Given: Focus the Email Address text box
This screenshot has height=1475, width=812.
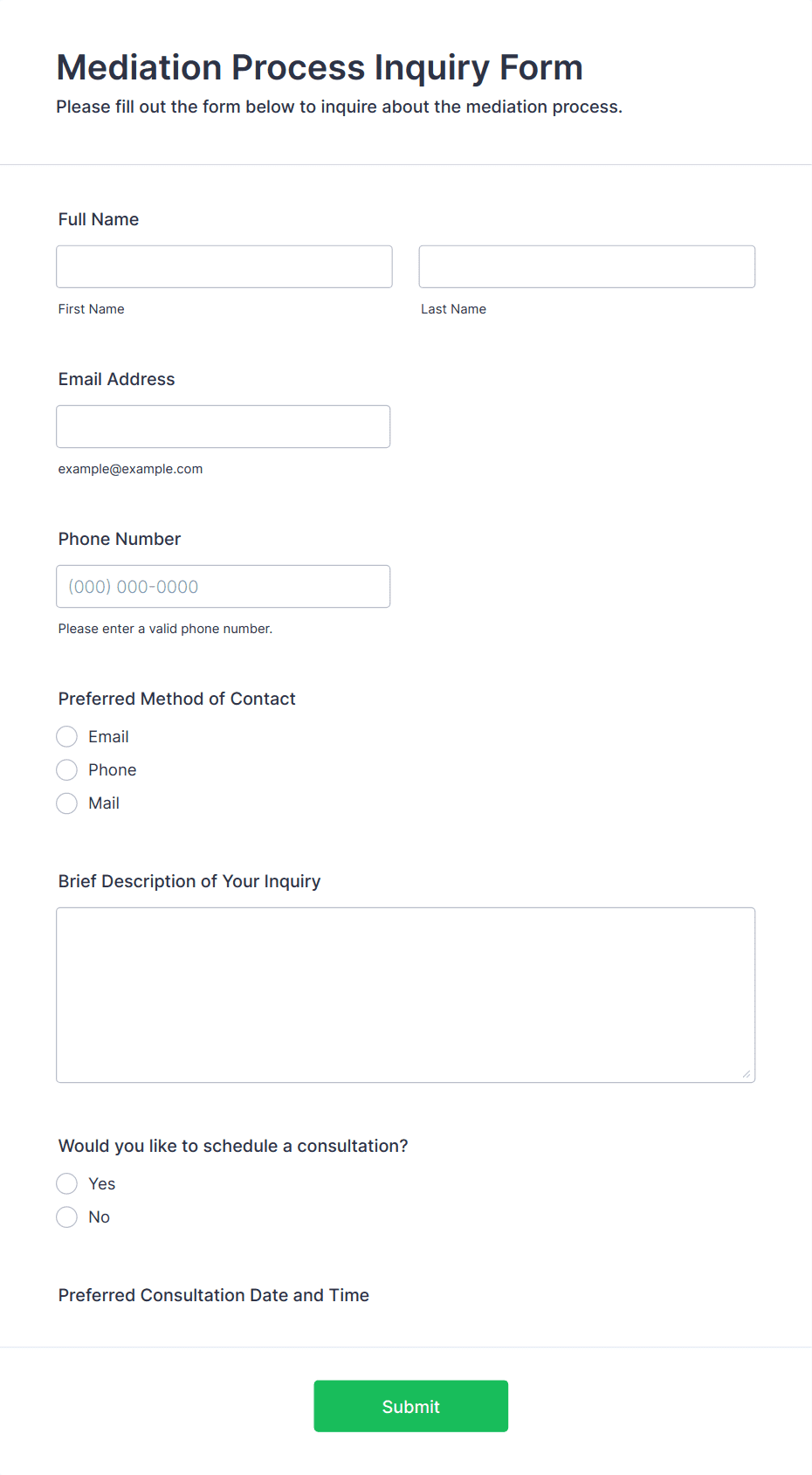Looking at the screenshot, I should [224, 426].
